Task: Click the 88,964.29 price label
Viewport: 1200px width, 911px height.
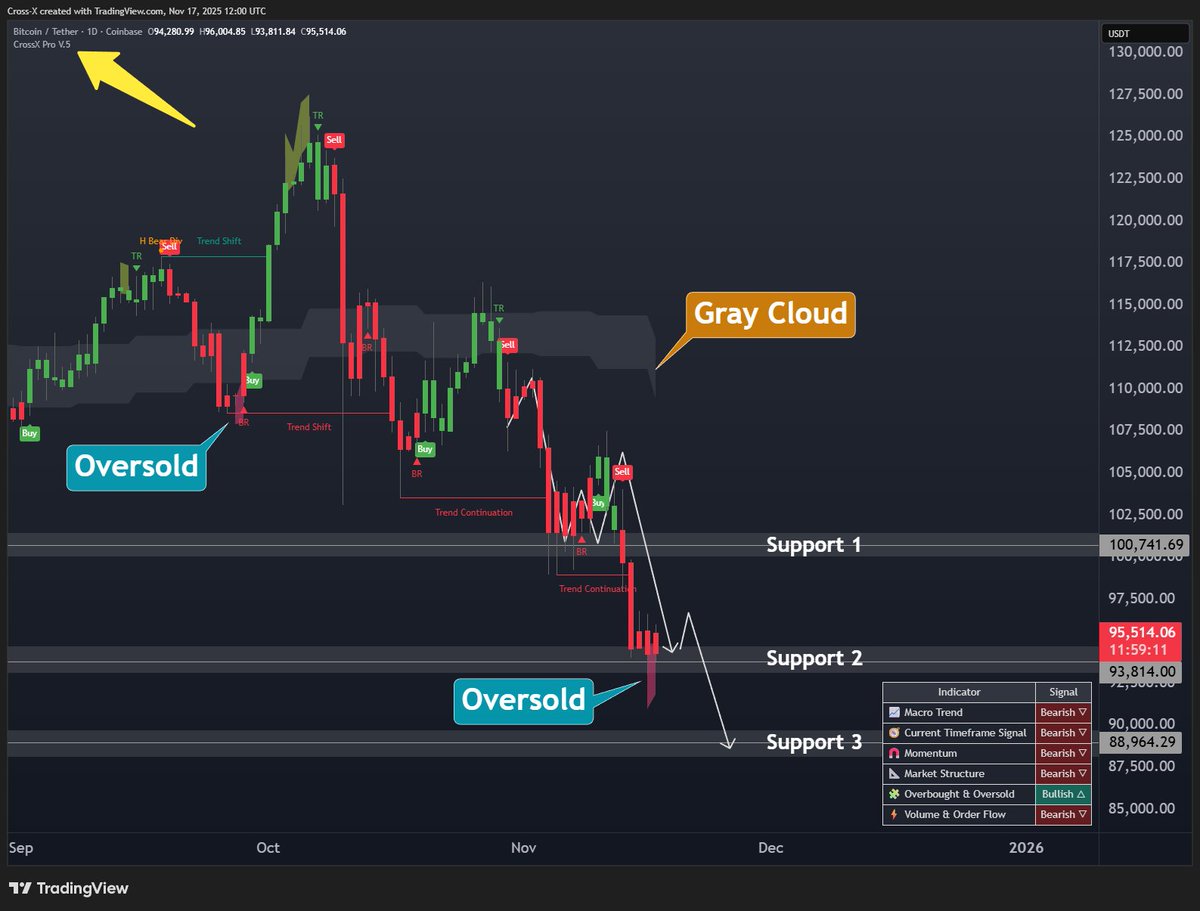Action: (1140, 742)
